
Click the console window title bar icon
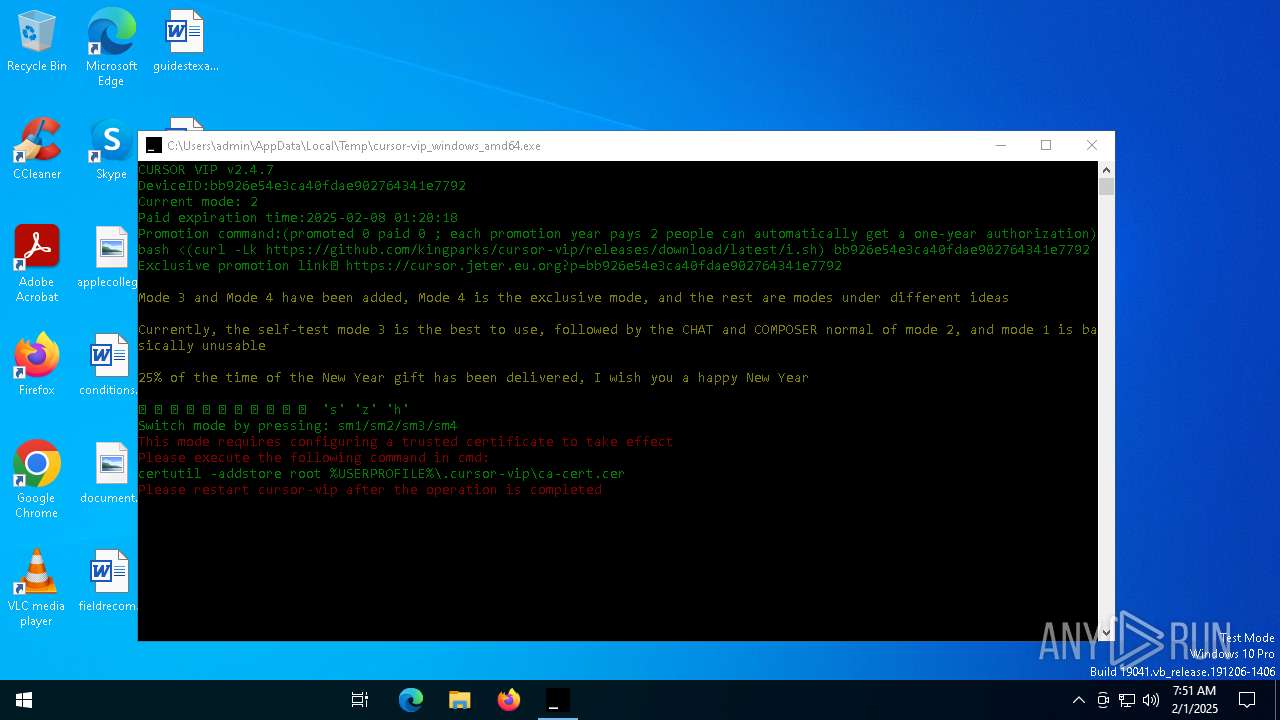pos(153,146)
